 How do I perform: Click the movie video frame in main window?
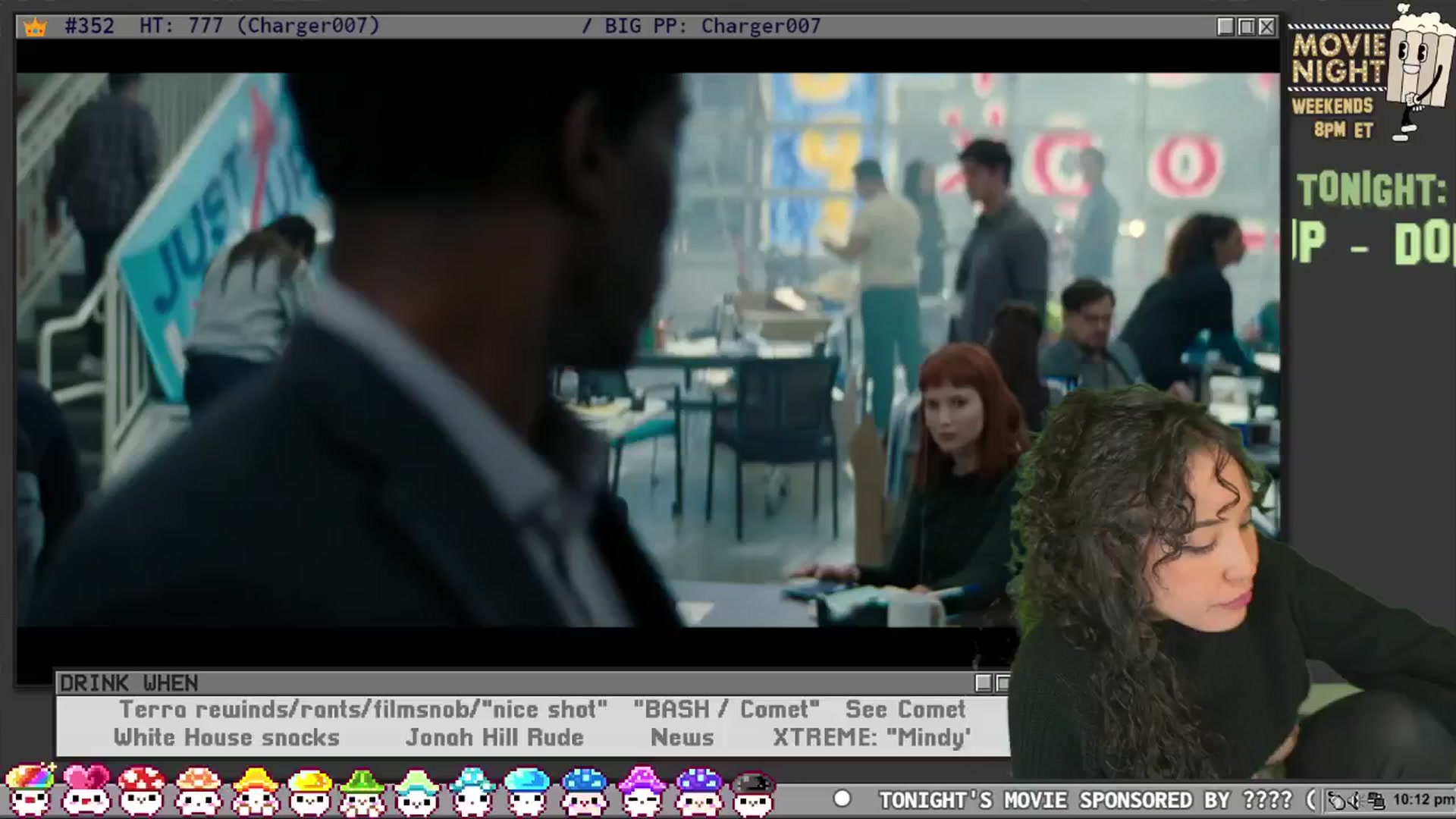(x=648, y=350)
